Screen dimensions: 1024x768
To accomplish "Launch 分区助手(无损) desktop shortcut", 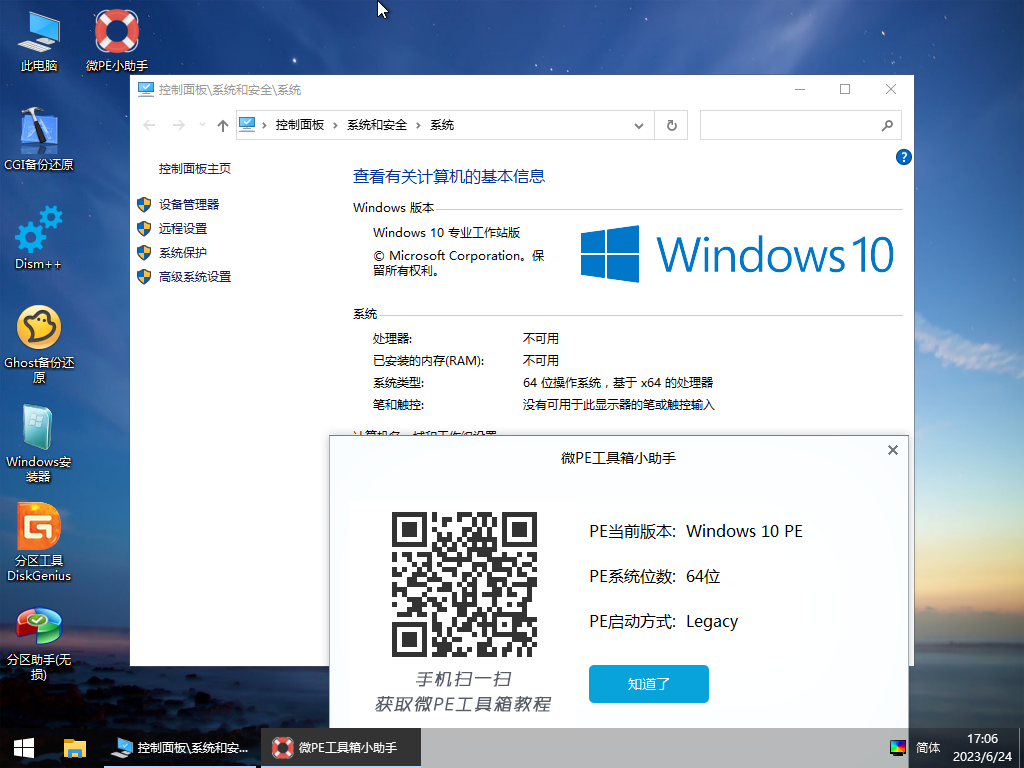I will [39, 644].
